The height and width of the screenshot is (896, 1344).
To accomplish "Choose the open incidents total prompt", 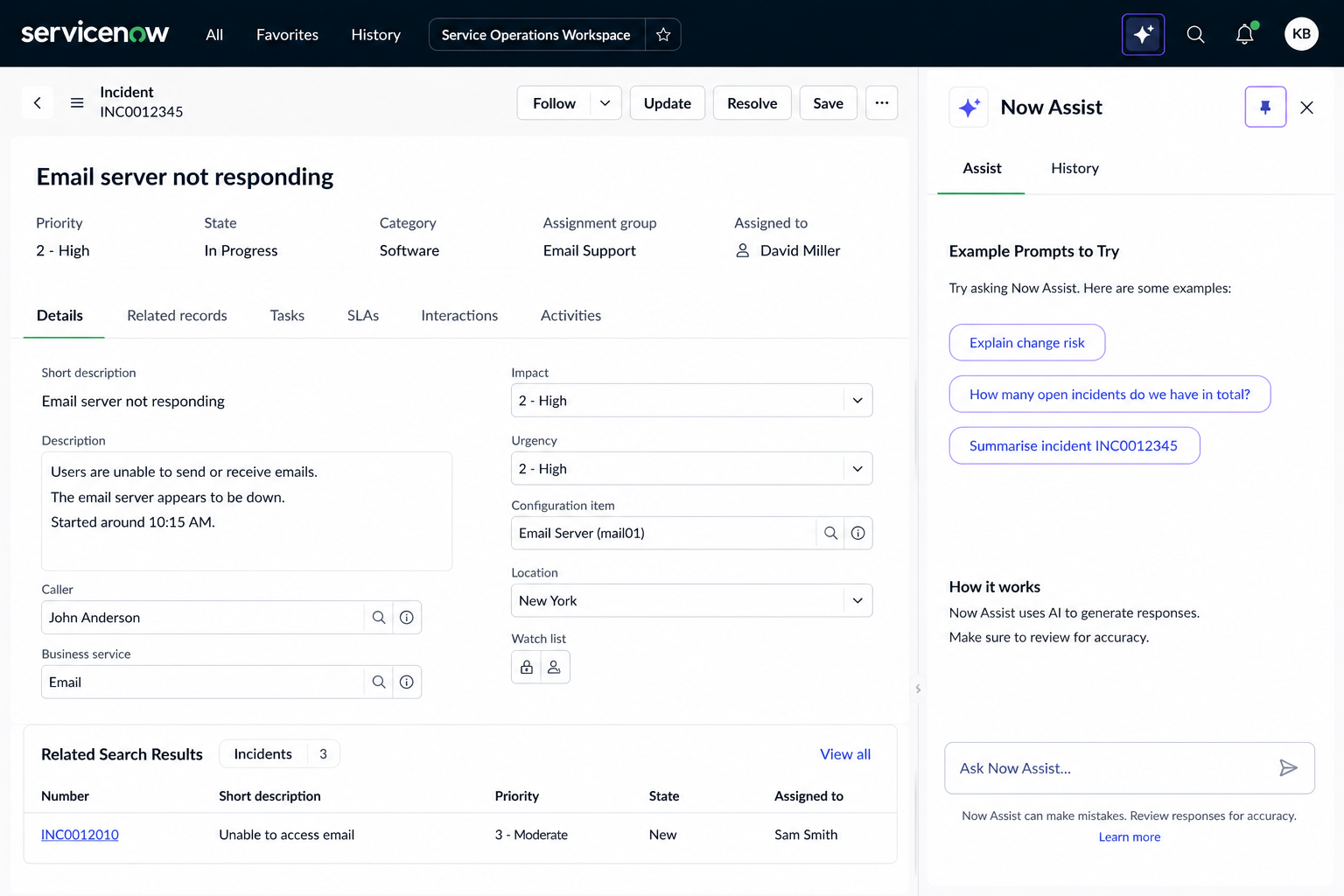I will pos(1109,394).
